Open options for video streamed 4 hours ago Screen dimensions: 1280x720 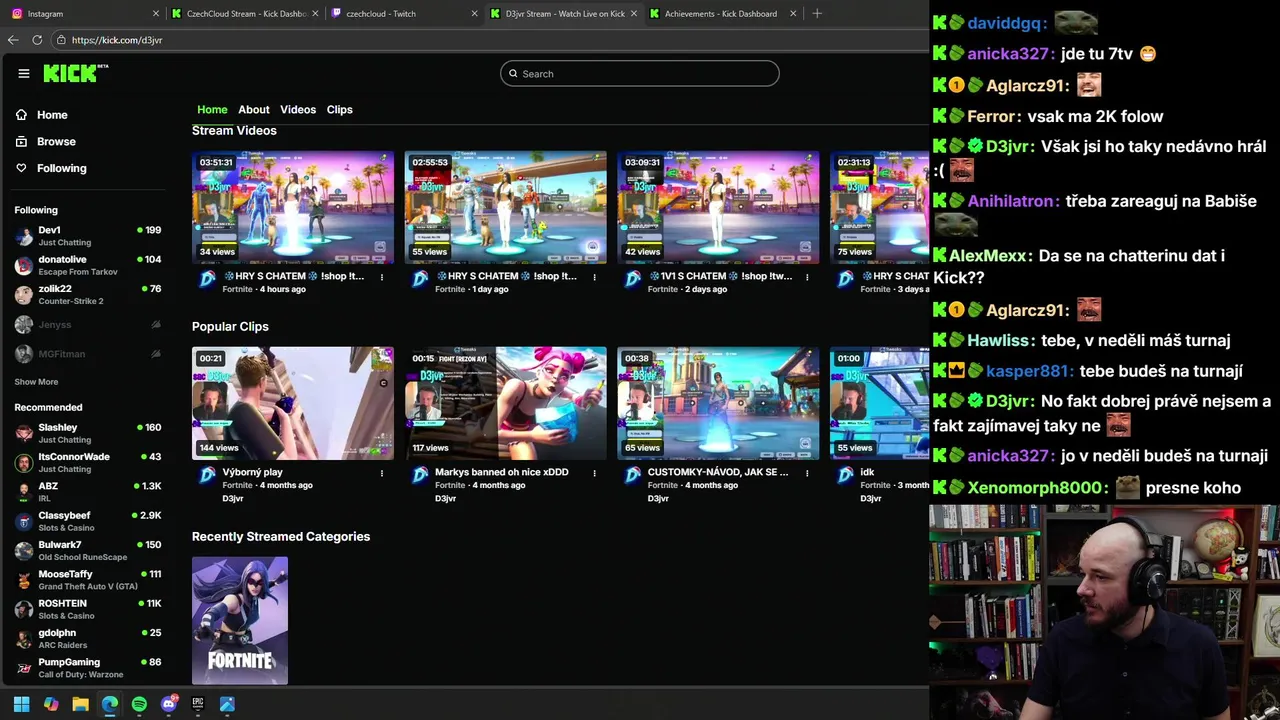(x=382, y=277)
